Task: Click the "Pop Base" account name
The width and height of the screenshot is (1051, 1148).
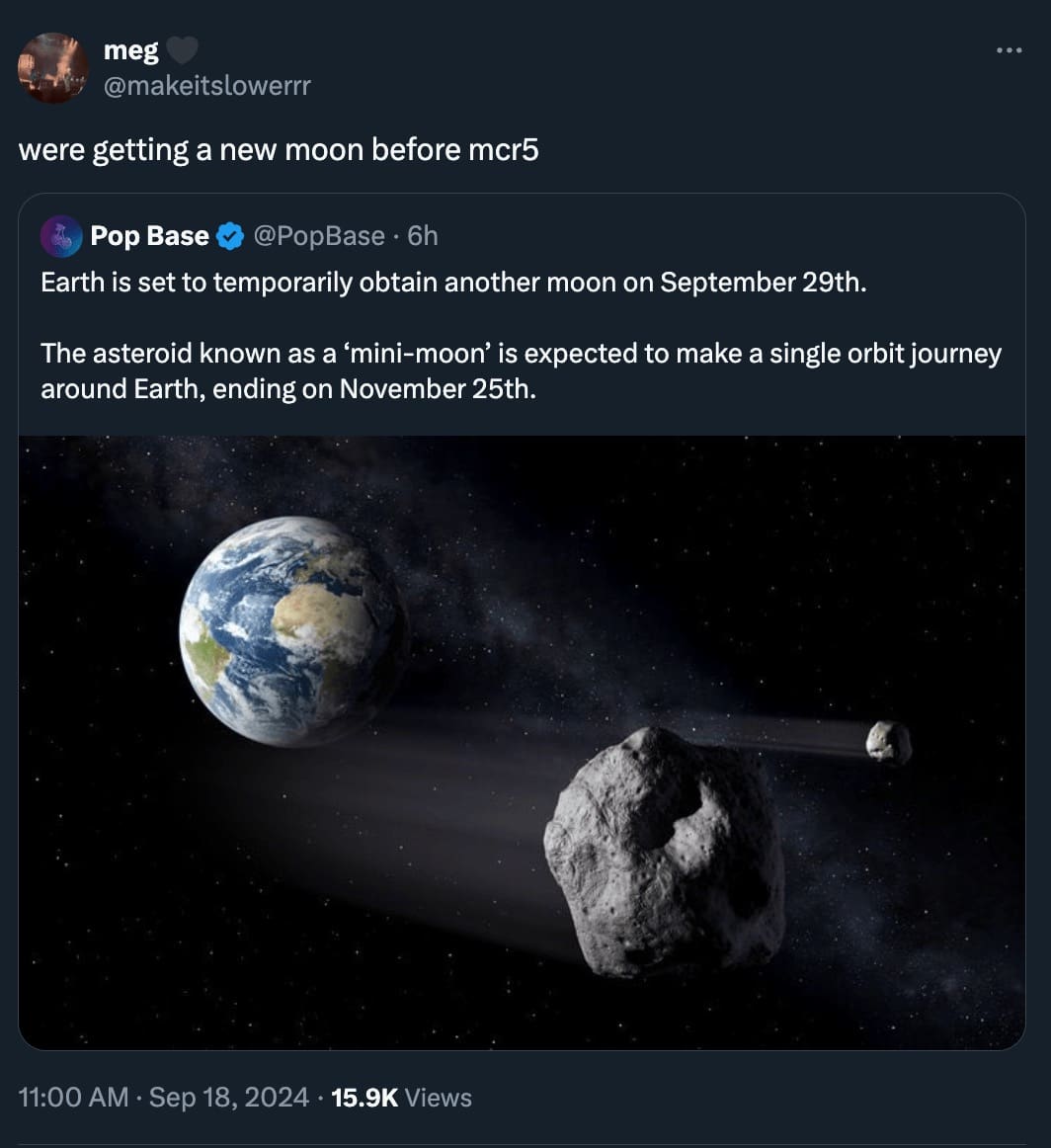Action: pyautogui.click(x=149, y=236)
